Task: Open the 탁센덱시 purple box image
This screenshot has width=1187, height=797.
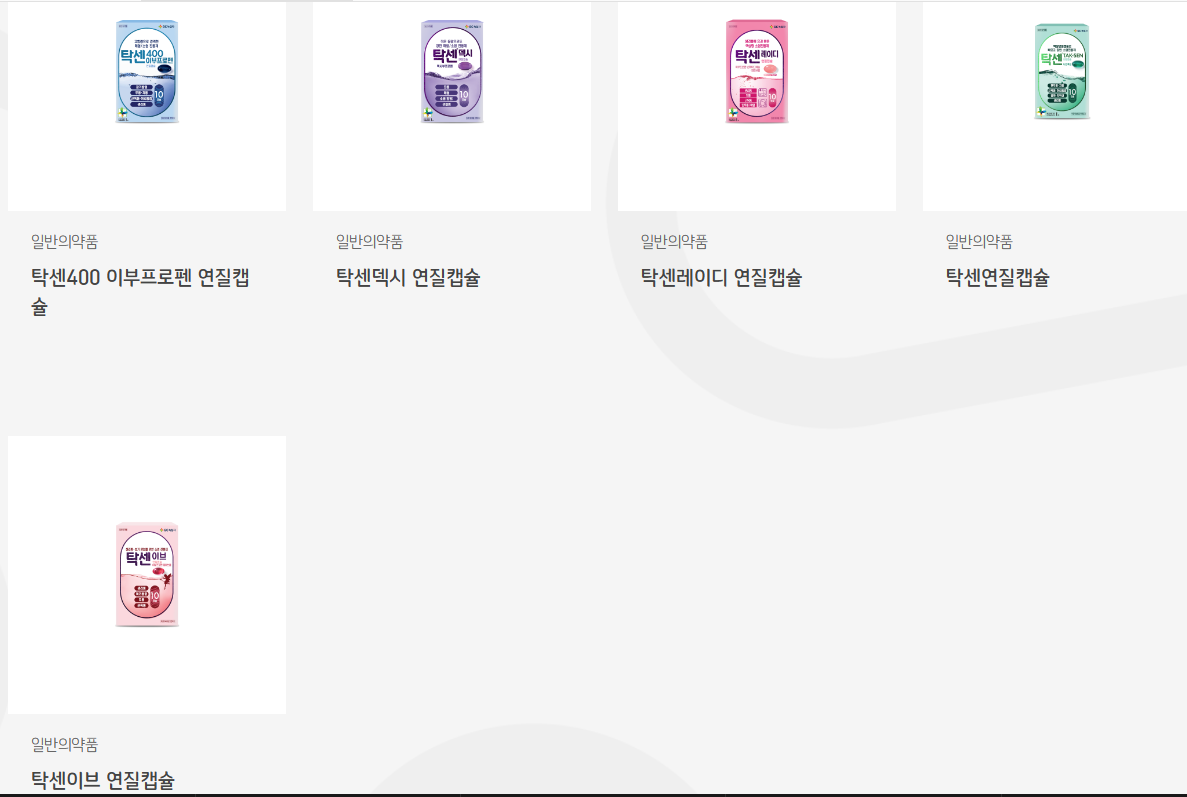Action: [x=452, y=72]
